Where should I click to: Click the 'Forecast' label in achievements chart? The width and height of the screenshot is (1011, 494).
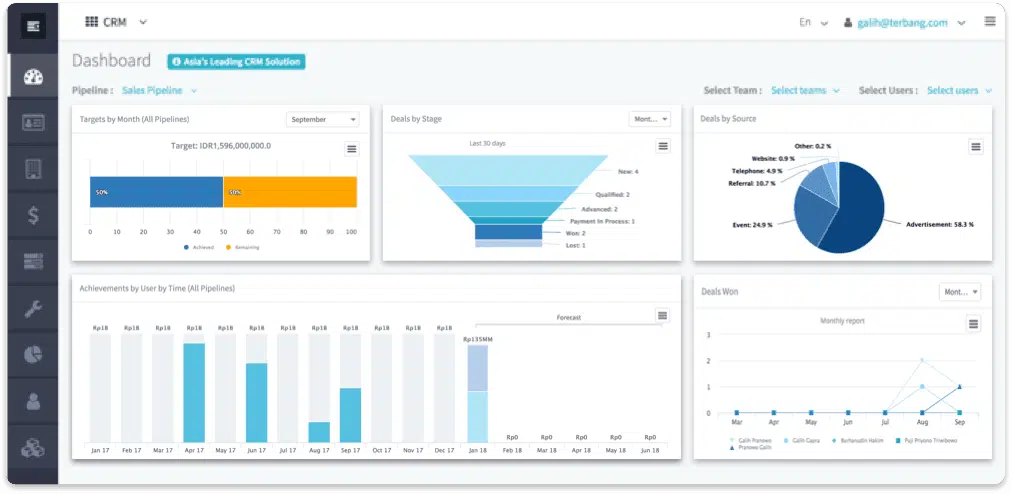point(569,317)
